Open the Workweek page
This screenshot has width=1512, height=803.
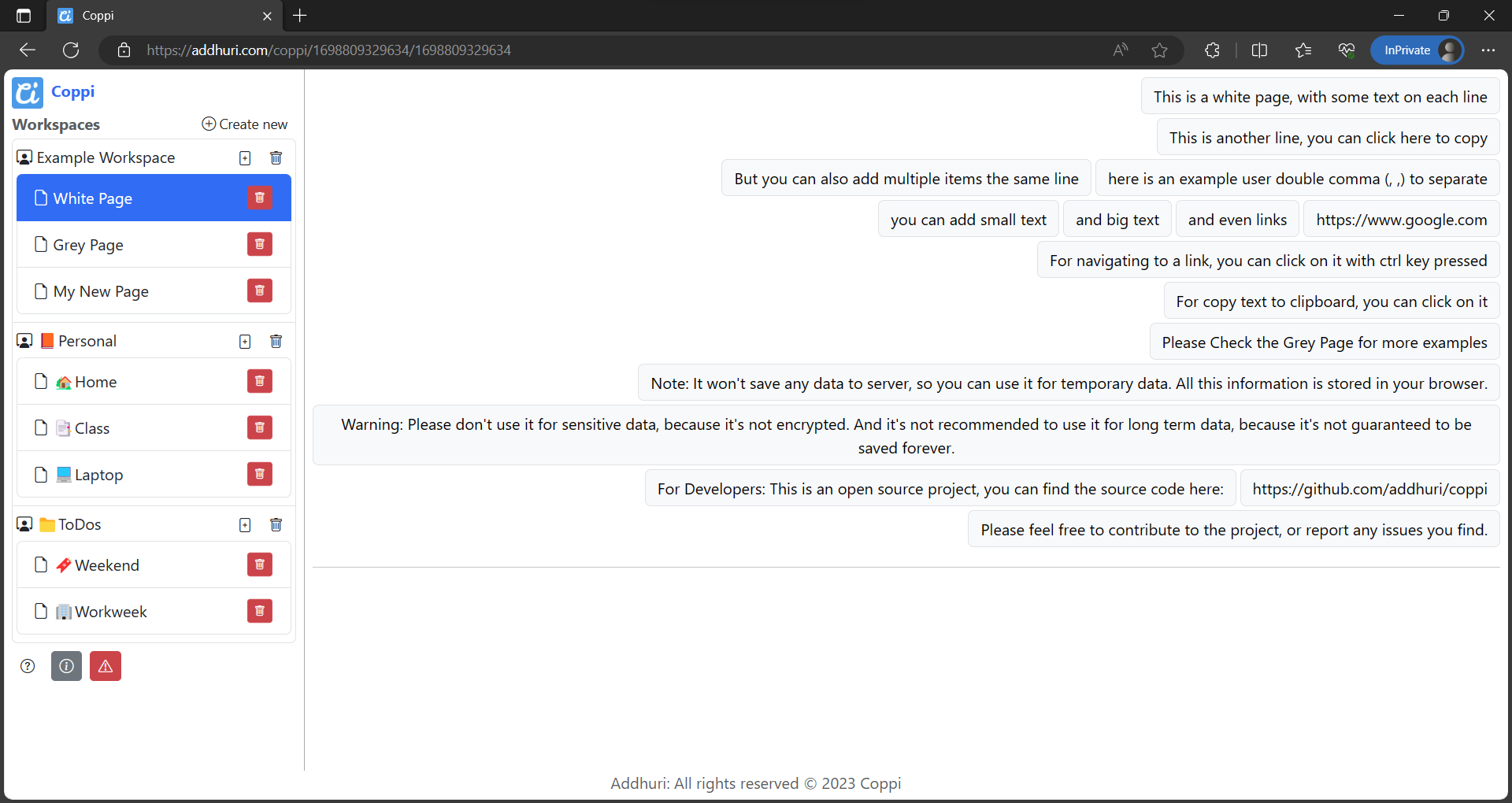pyautogui.click(x=154, y=611)
